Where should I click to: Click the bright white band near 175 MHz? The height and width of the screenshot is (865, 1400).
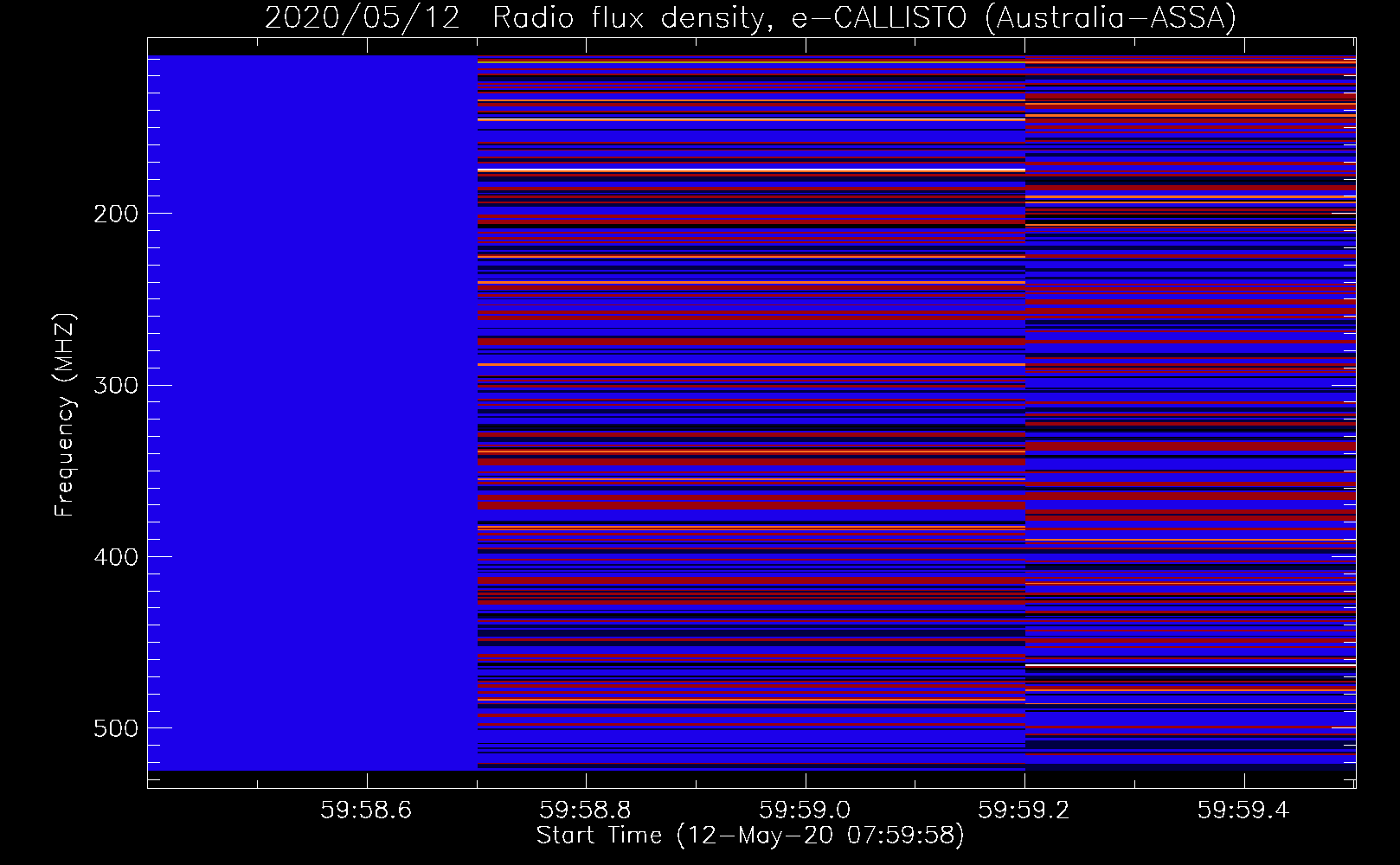pos(751,170)
